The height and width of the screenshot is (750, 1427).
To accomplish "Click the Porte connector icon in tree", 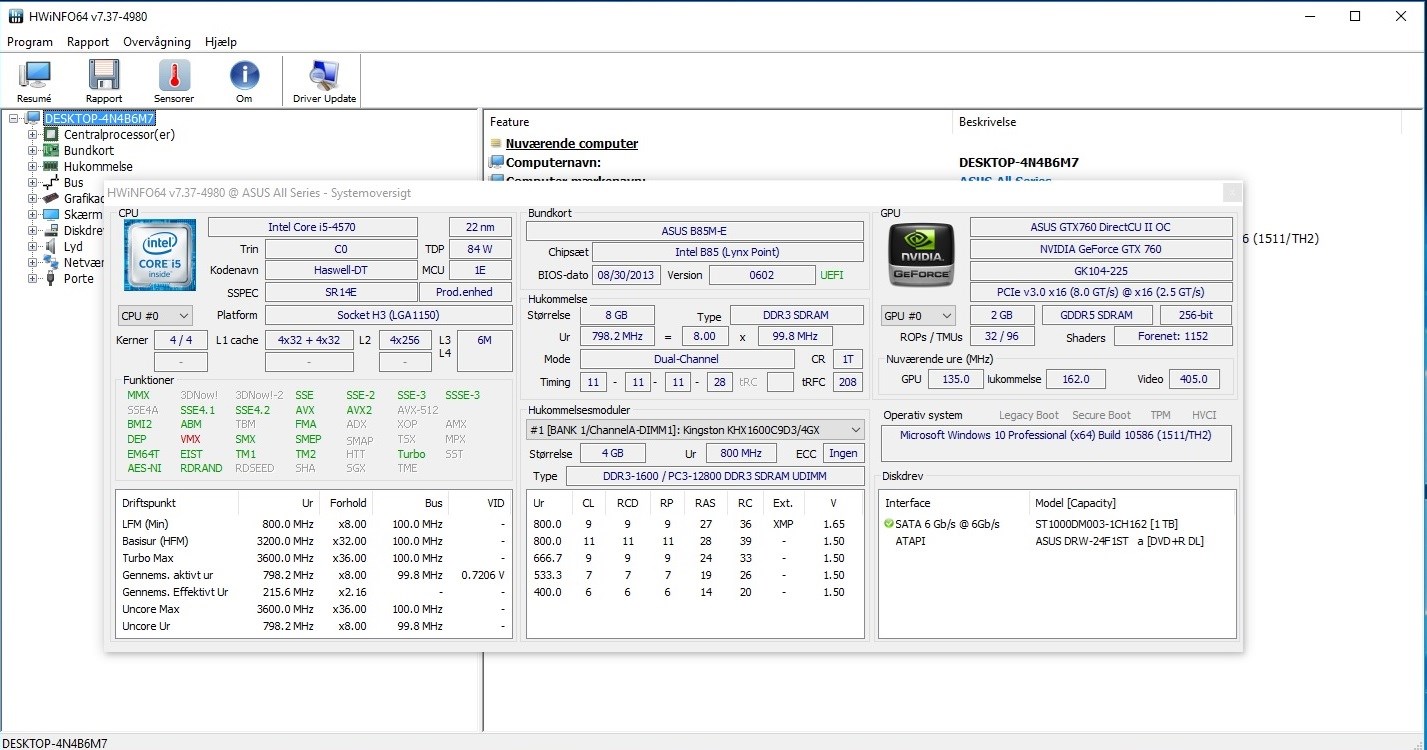I will (51, 279).
